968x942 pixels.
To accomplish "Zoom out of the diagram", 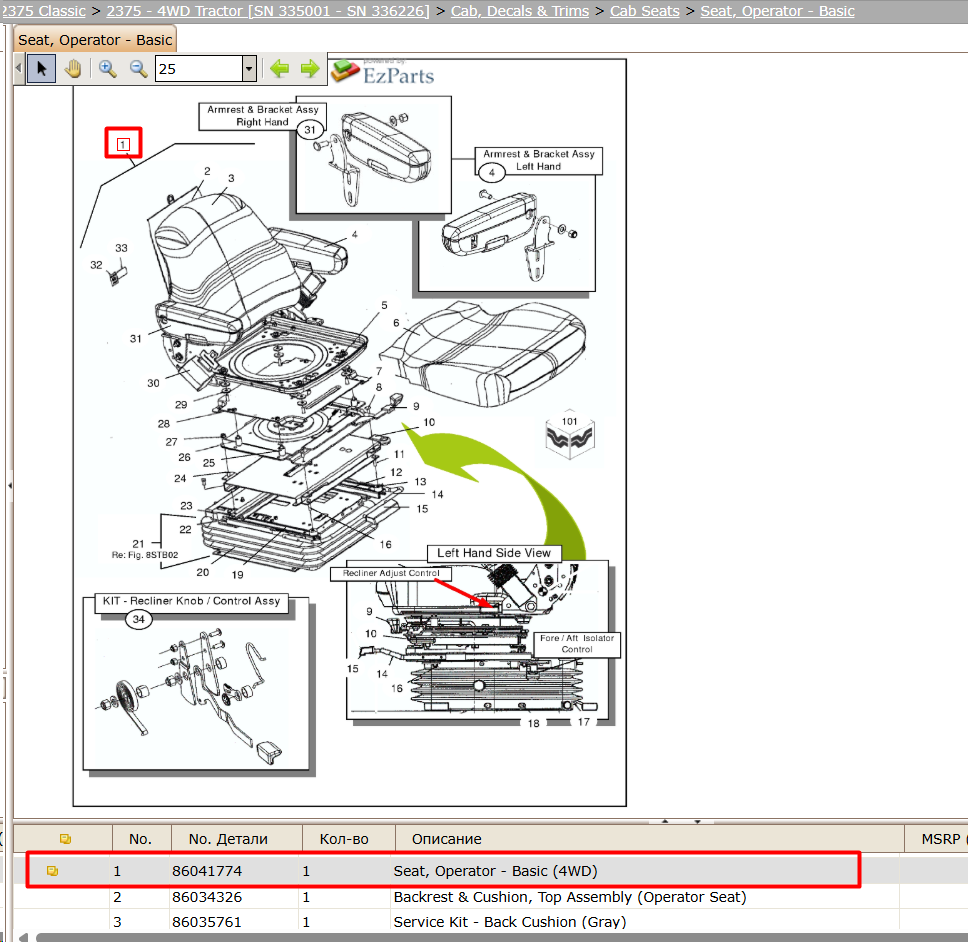I will (x=138, y=69).
